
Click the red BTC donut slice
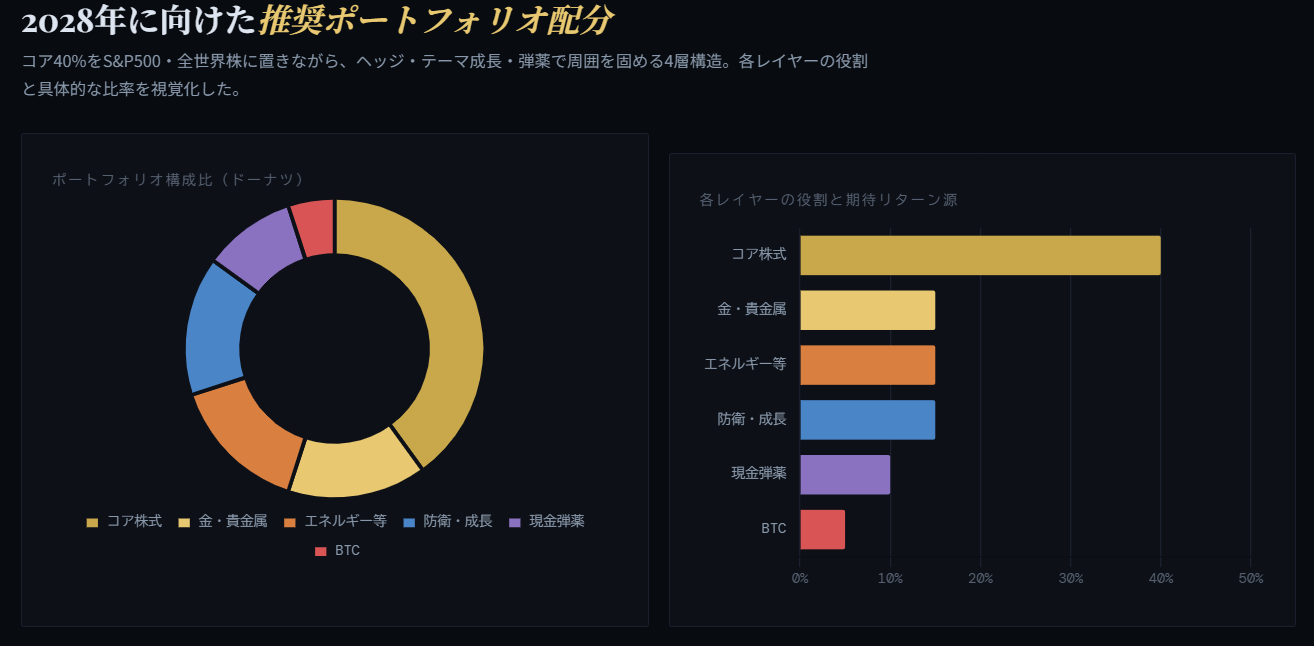point(314,228)
